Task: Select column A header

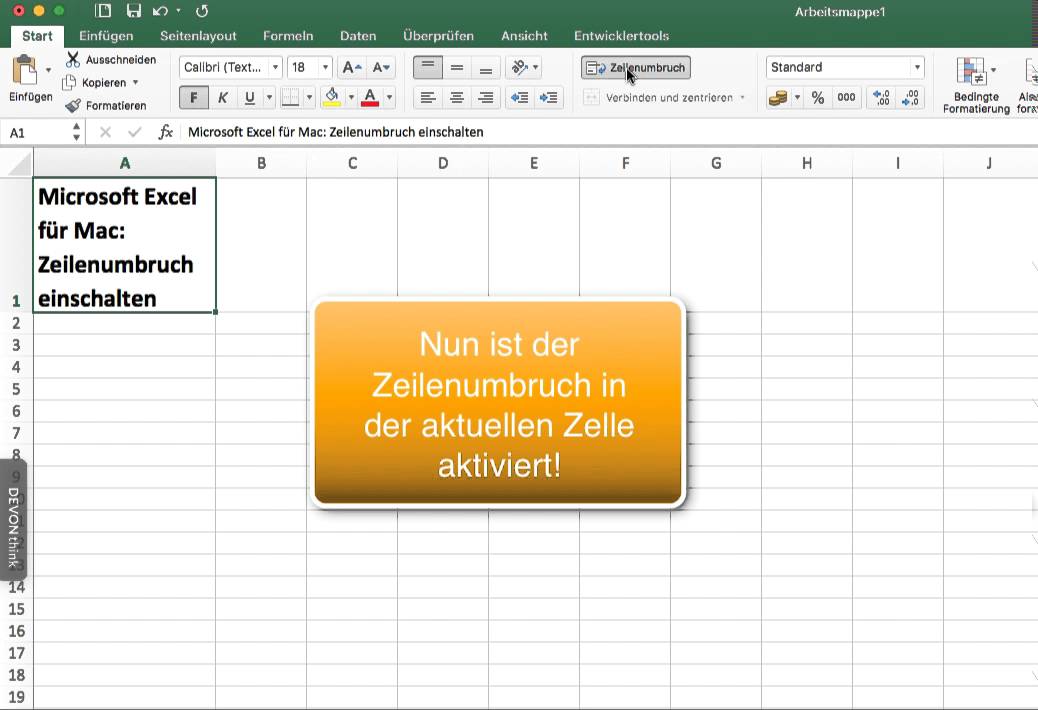Action: pyautogui.click(x=124, y=163)
